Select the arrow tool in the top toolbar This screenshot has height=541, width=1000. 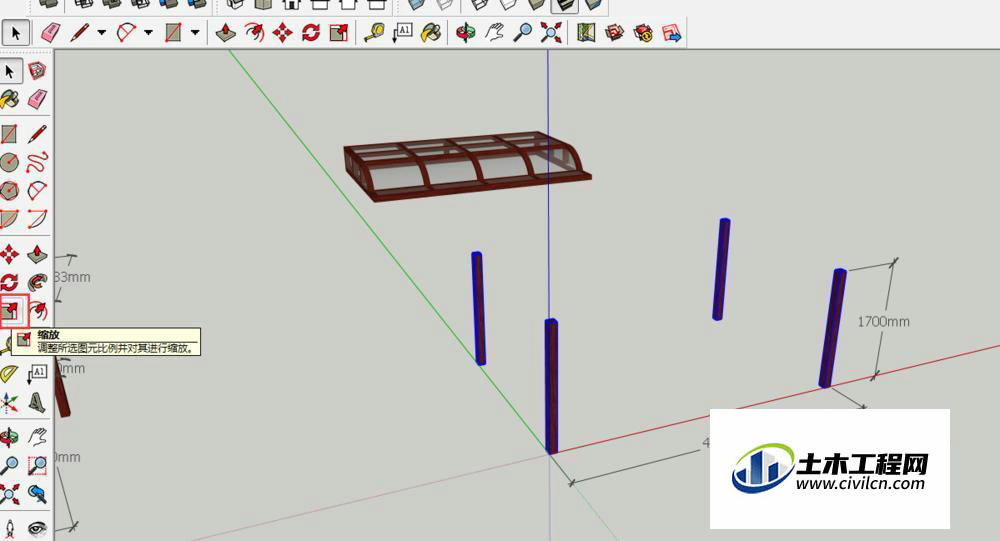pyautogui.click(x=15, y=33)
